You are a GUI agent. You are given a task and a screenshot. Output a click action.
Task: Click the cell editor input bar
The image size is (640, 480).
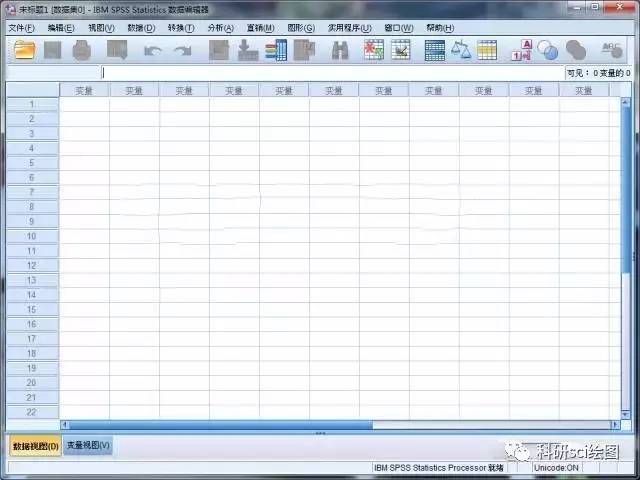coord(332,73)
